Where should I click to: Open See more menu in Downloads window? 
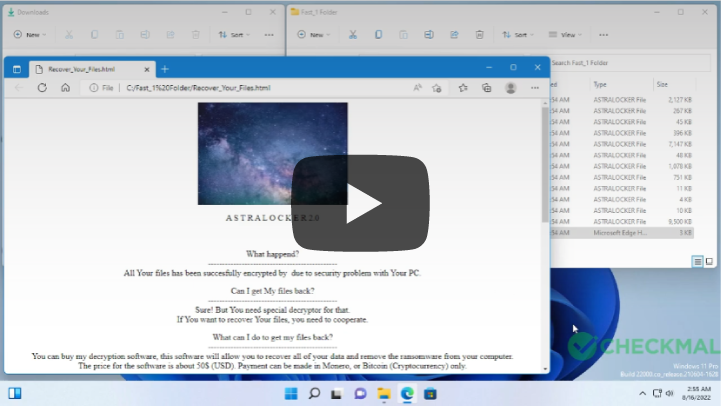point(269,34)
